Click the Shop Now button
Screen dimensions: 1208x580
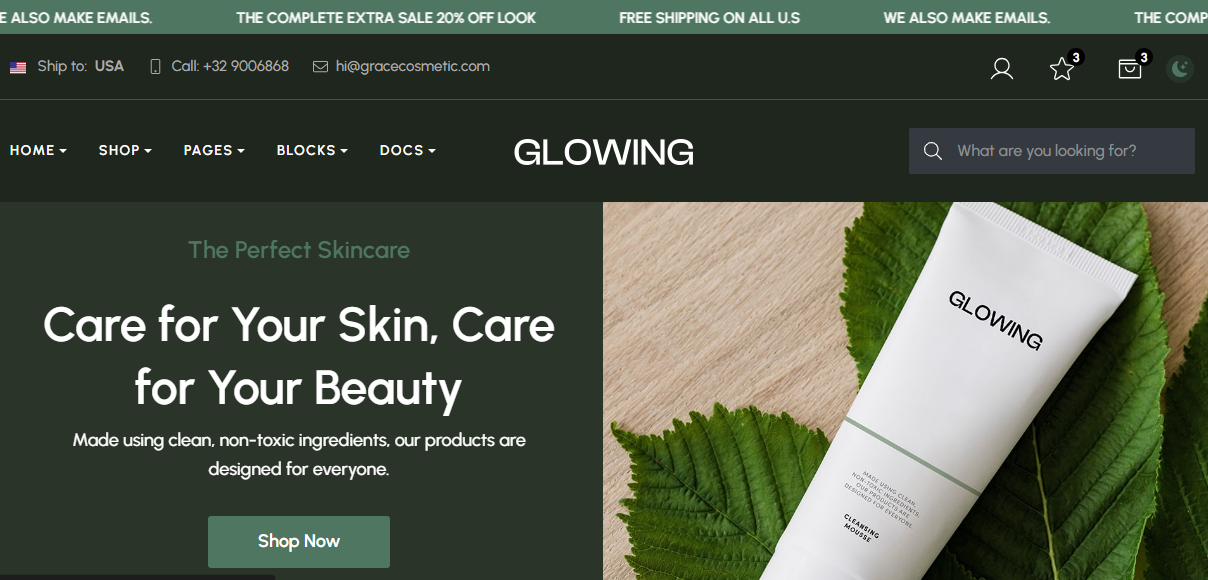(x=299, y=541)
